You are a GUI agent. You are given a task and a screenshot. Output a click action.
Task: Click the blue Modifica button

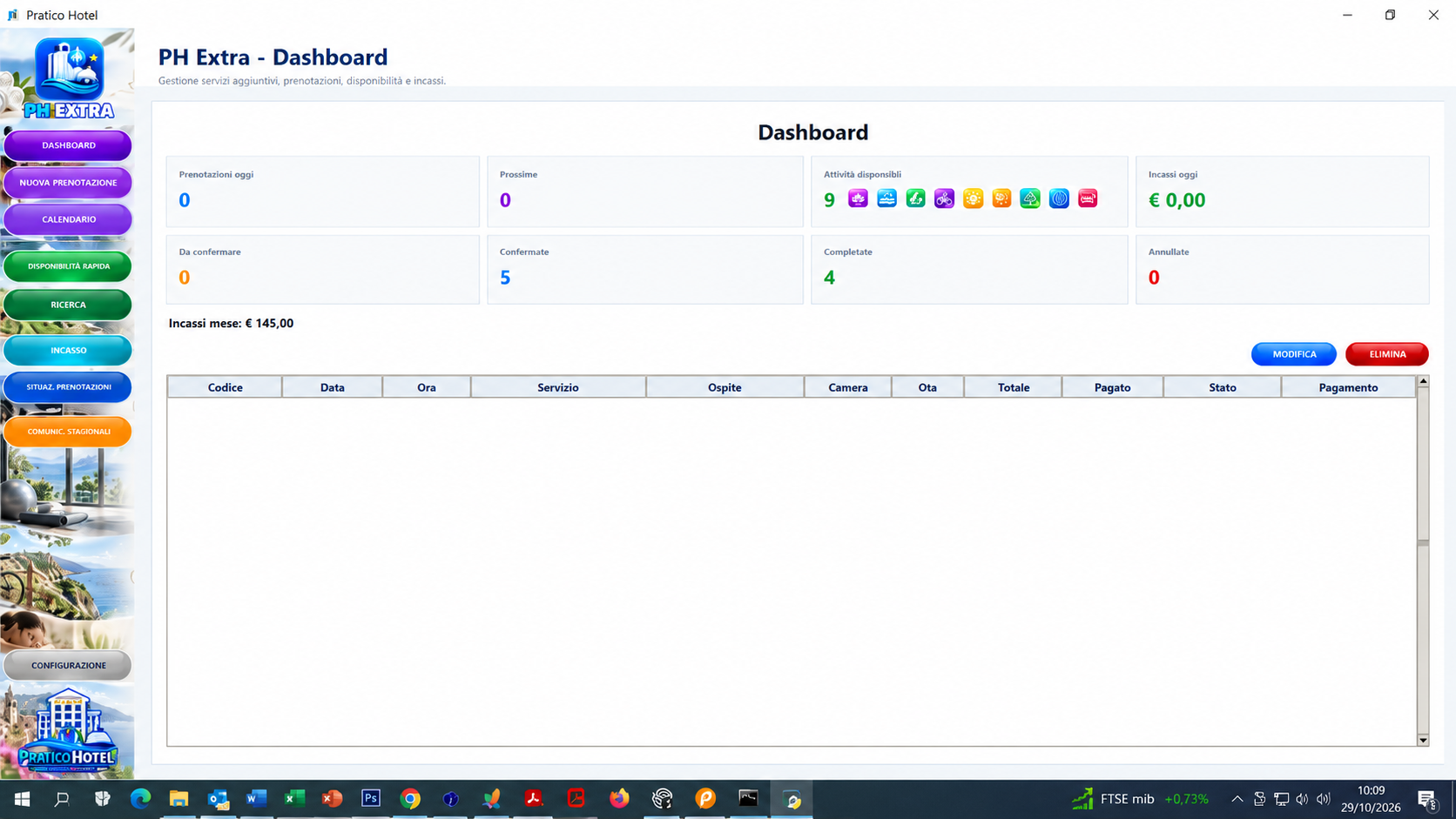click(x=1294, y=354)
